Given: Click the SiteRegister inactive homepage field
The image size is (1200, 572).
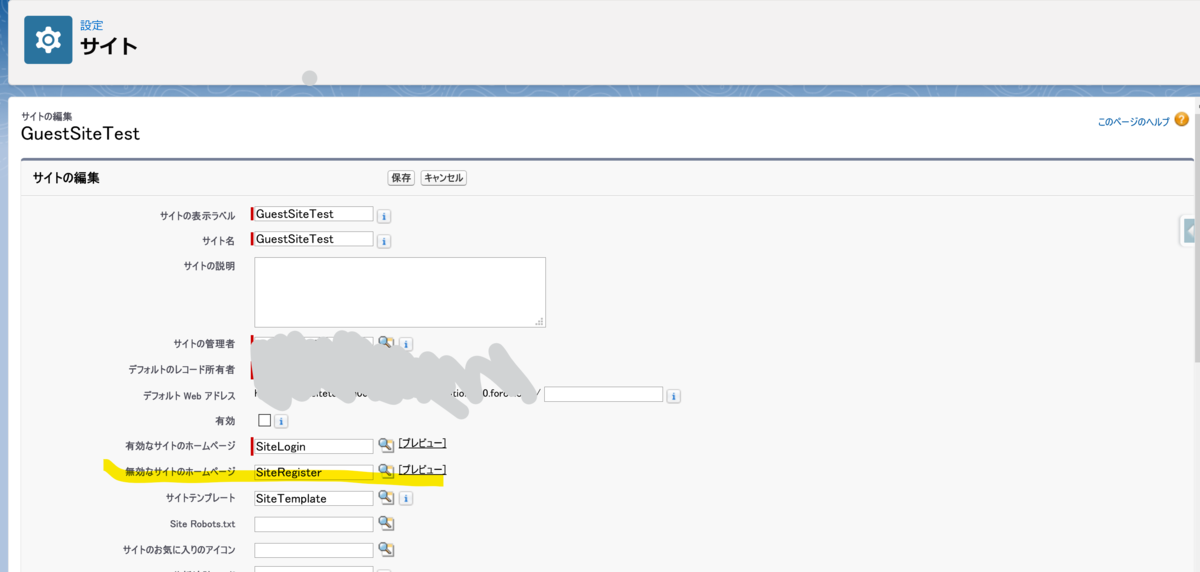Looking at the screenshot, I should [x=313, y=472].
